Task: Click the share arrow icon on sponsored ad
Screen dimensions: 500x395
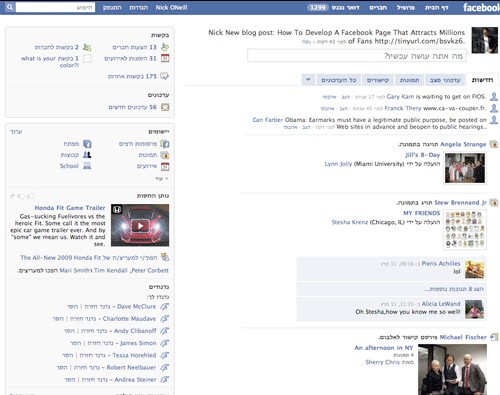Action: pyautogui.click(x=13, y=196)
